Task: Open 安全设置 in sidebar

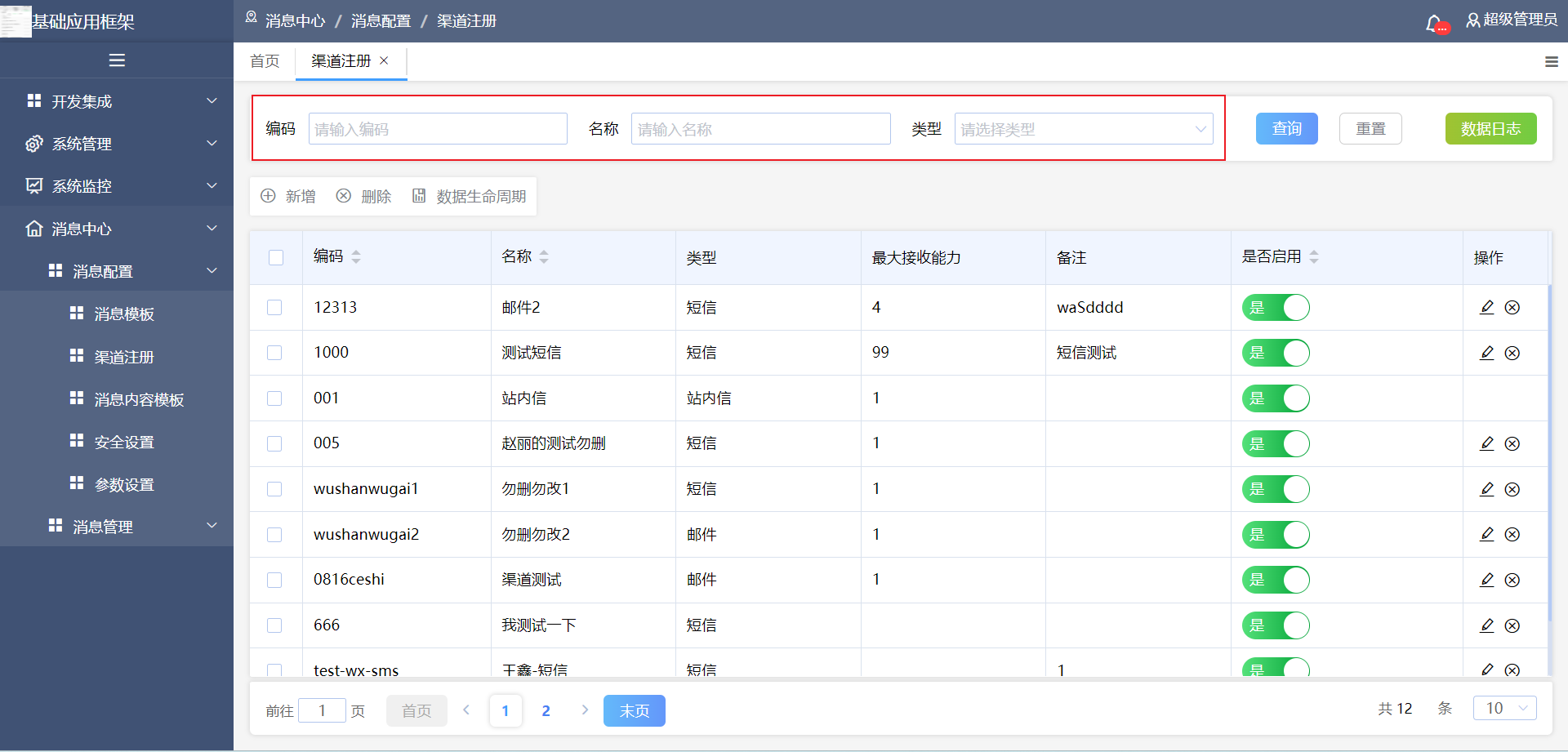Action: click(117, 442)
